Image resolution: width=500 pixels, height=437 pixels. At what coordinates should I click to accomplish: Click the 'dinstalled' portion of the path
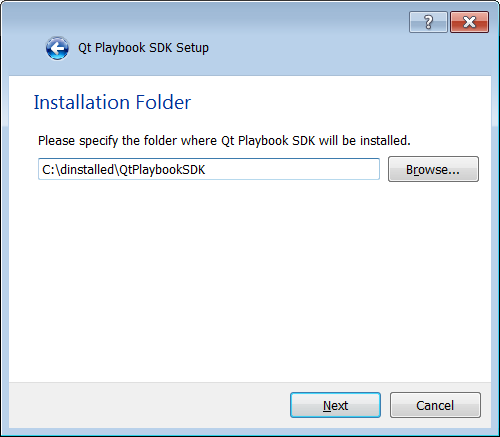(87, 170)
